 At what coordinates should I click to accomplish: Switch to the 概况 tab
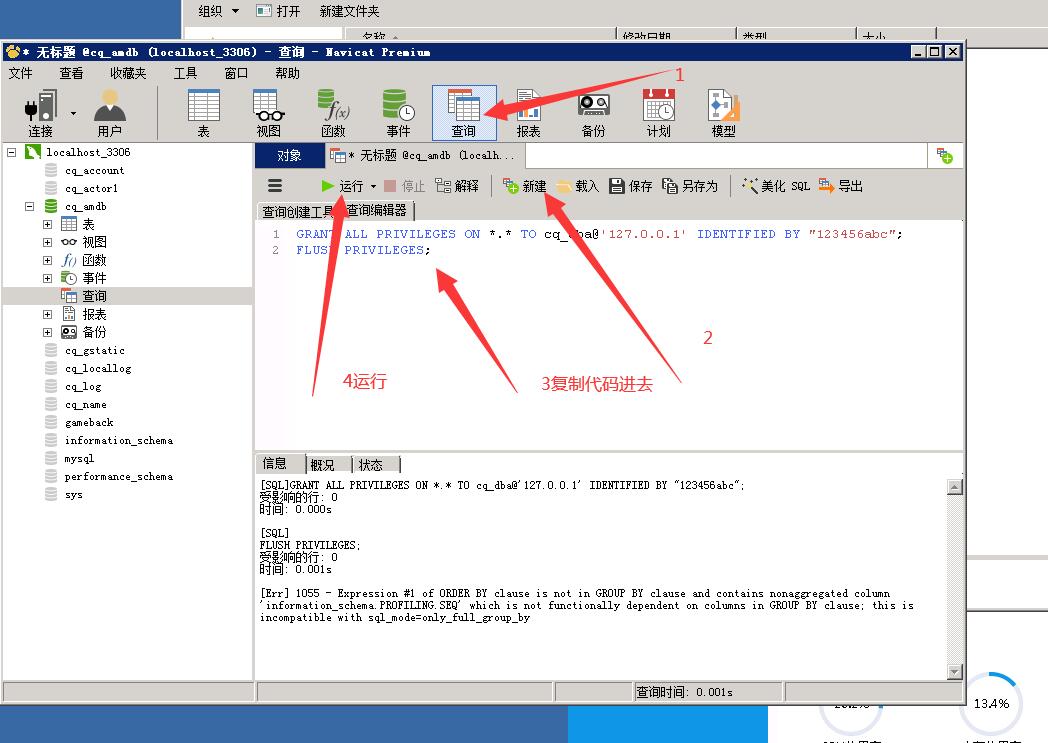323,465
